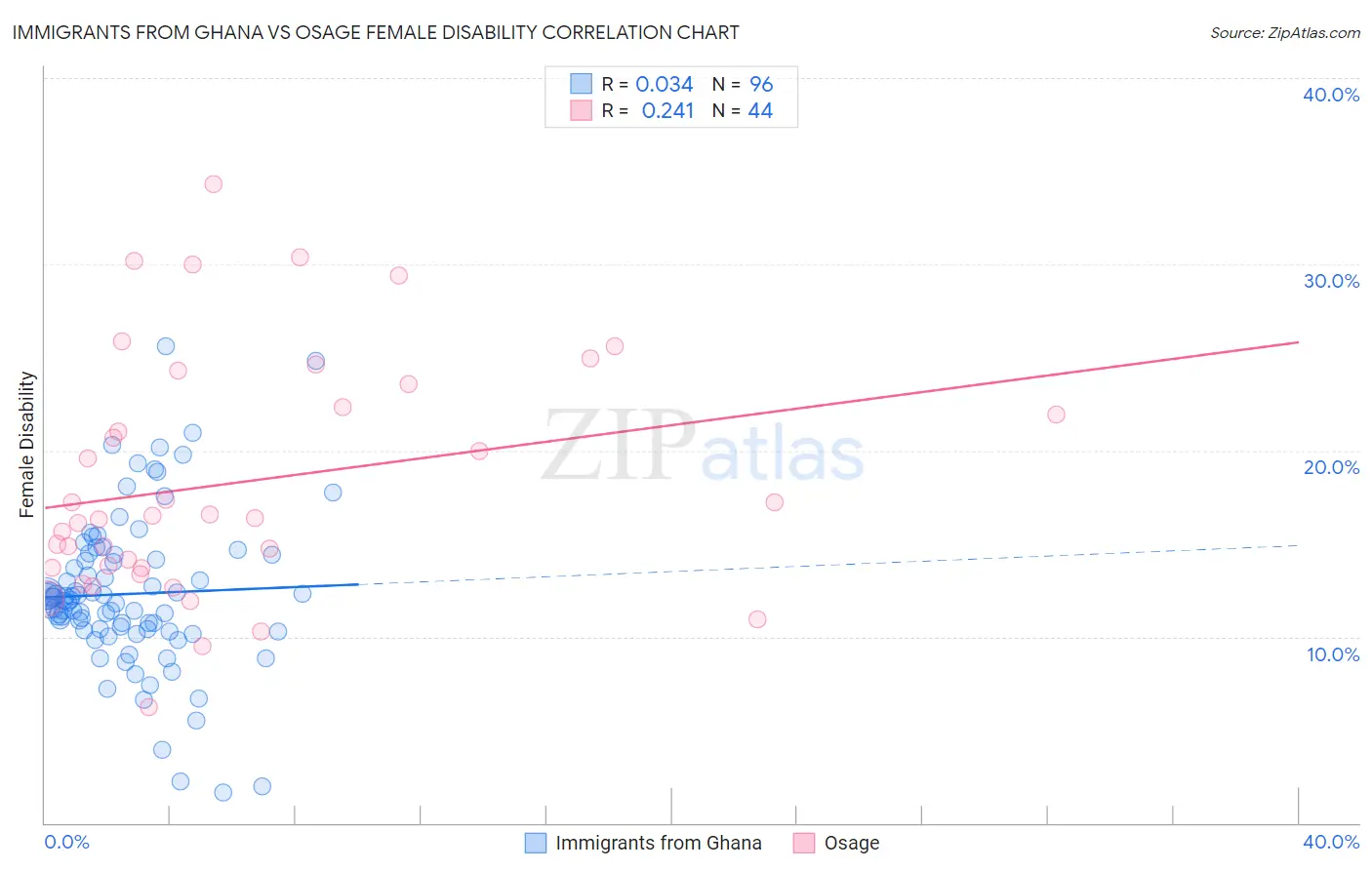Click the R value 0.034 in the stats box
The width and height of the screenshot is (1372, 870).
click(665, 84)
